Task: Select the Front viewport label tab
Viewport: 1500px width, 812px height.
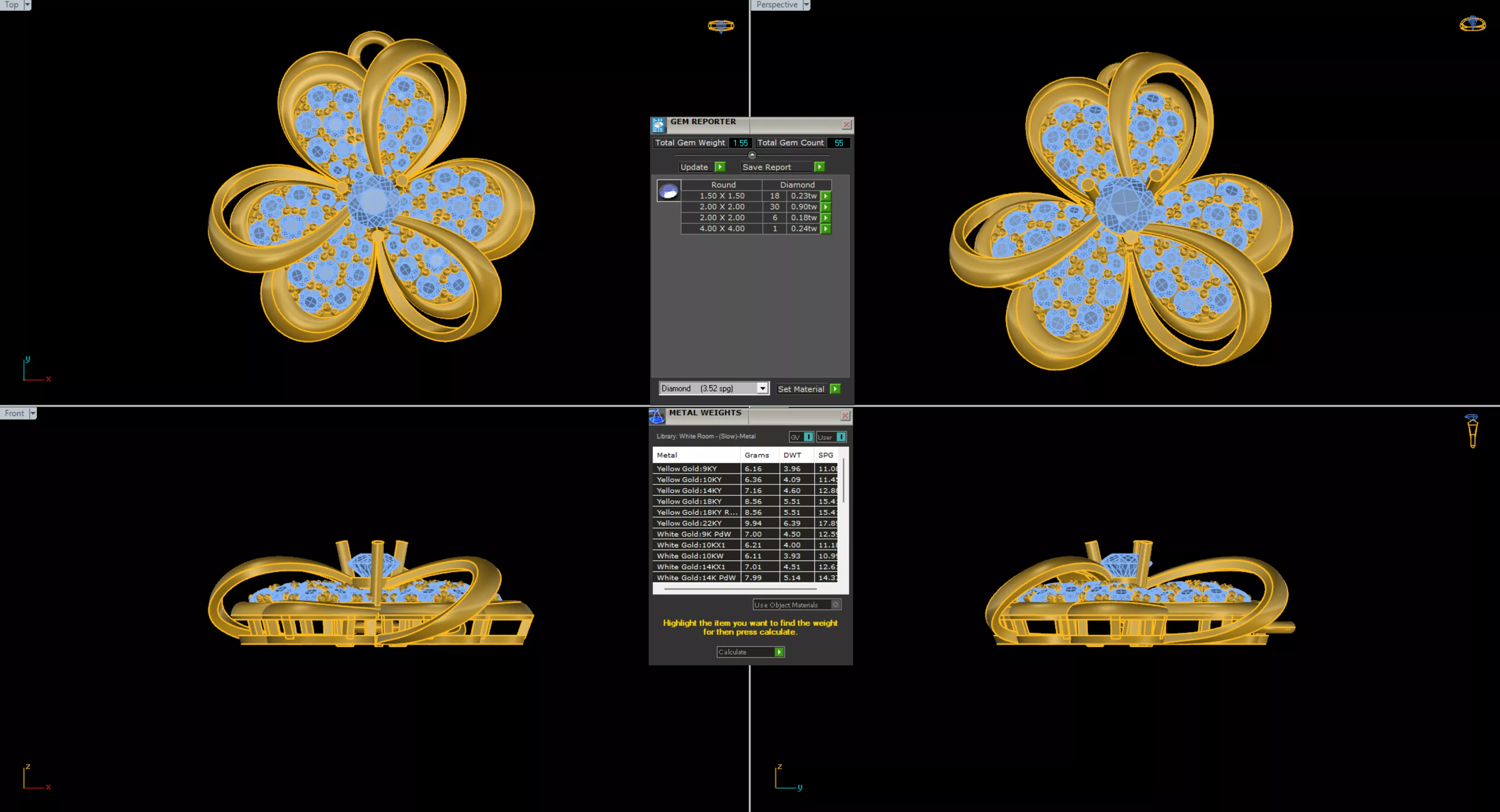Action: tap(15, 413)
